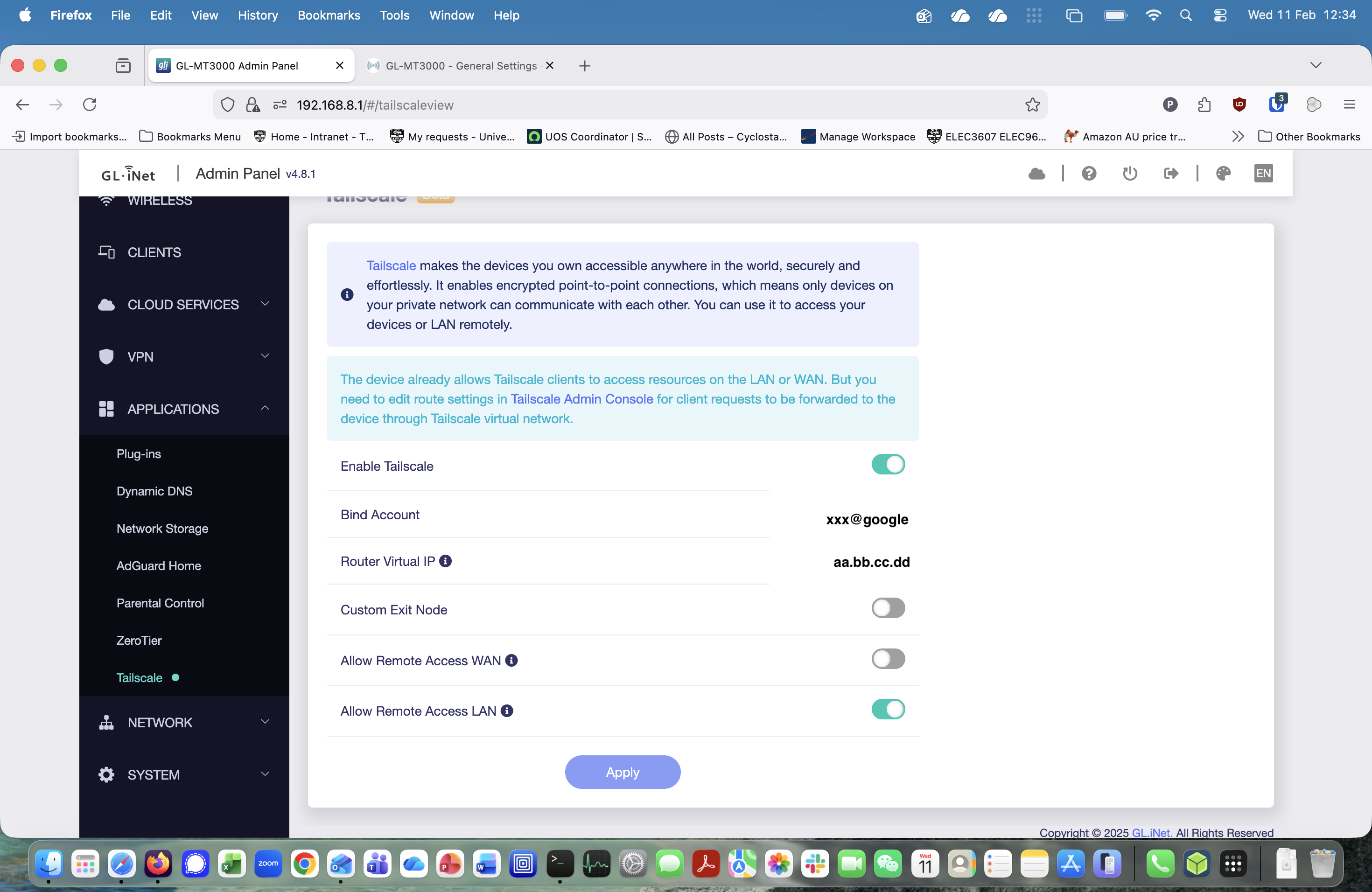Collapse the APPLICATIONS sidebar section
The width and height of the screenshot is (1372, 892).
[183, 409]
